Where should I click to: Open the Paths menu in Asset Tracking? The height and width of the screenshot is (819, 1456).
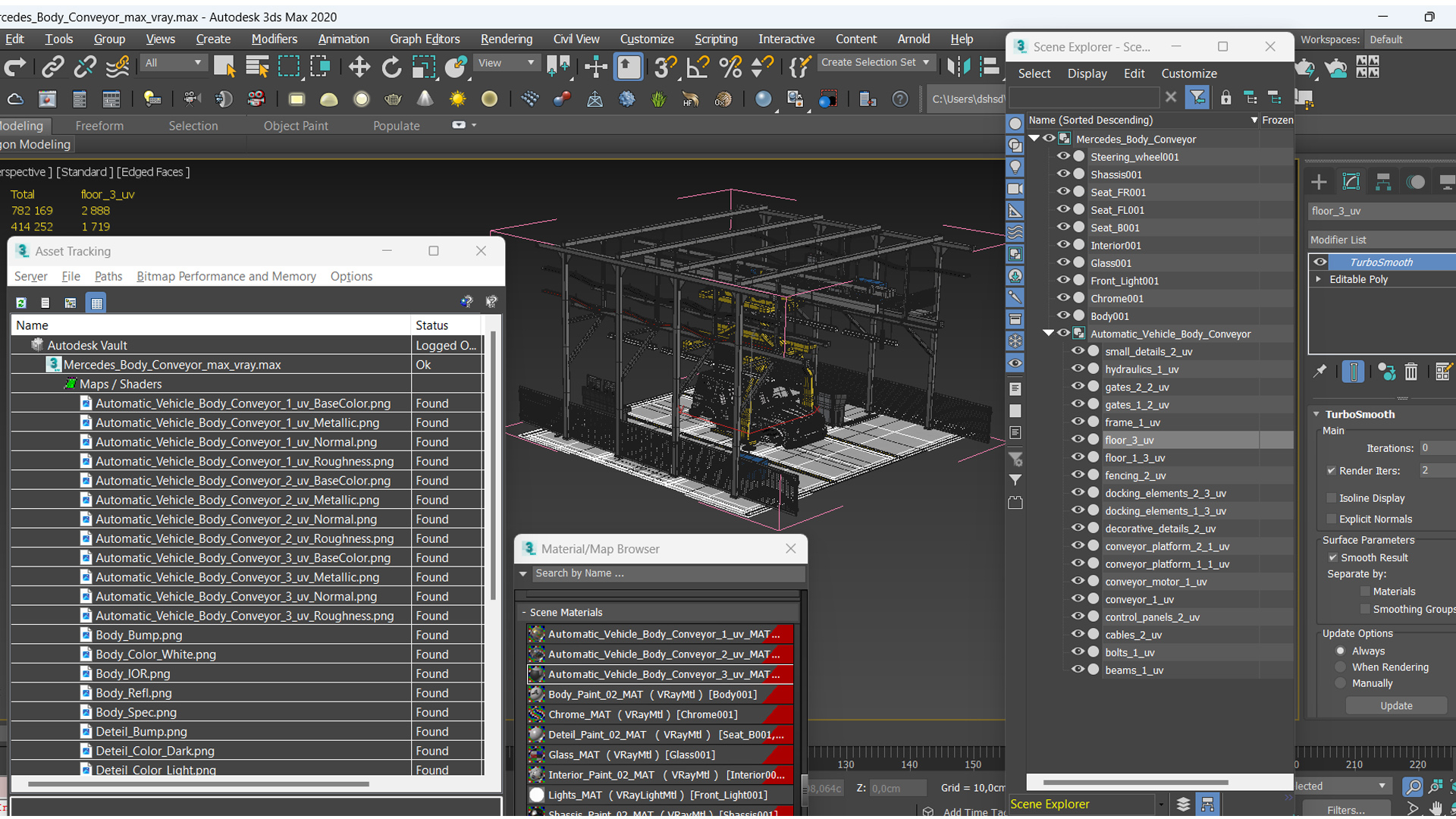(108, 276)
